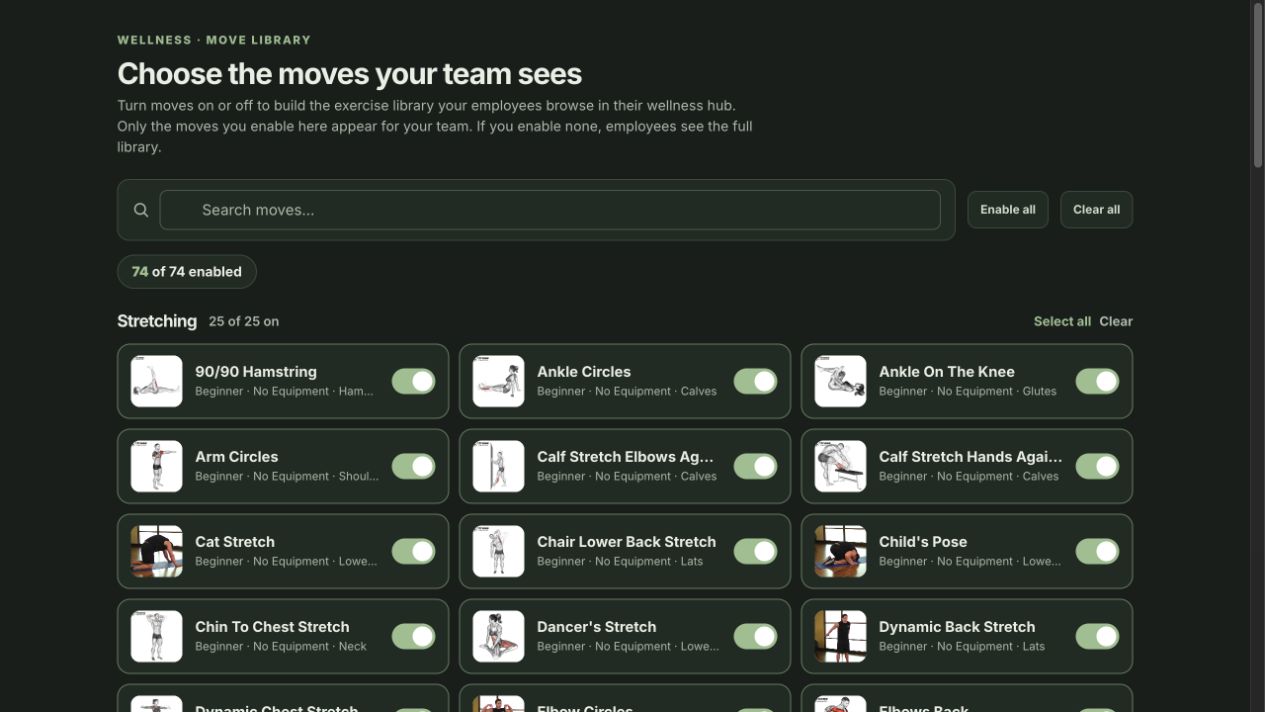Click the Chin To Chest Stretch title
Viewport: 1265px width, 712px height.
(x=272, y=627)
